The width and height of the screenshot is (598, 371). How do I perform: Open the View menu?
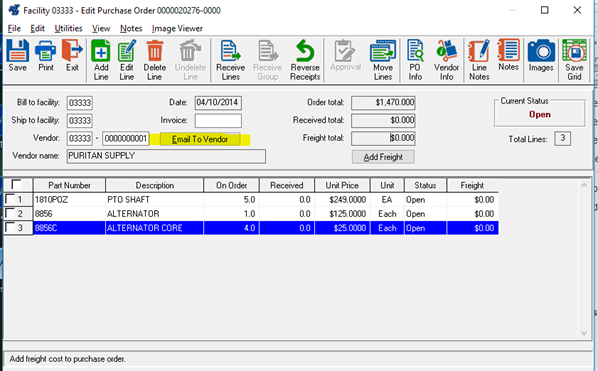point(101,28)
